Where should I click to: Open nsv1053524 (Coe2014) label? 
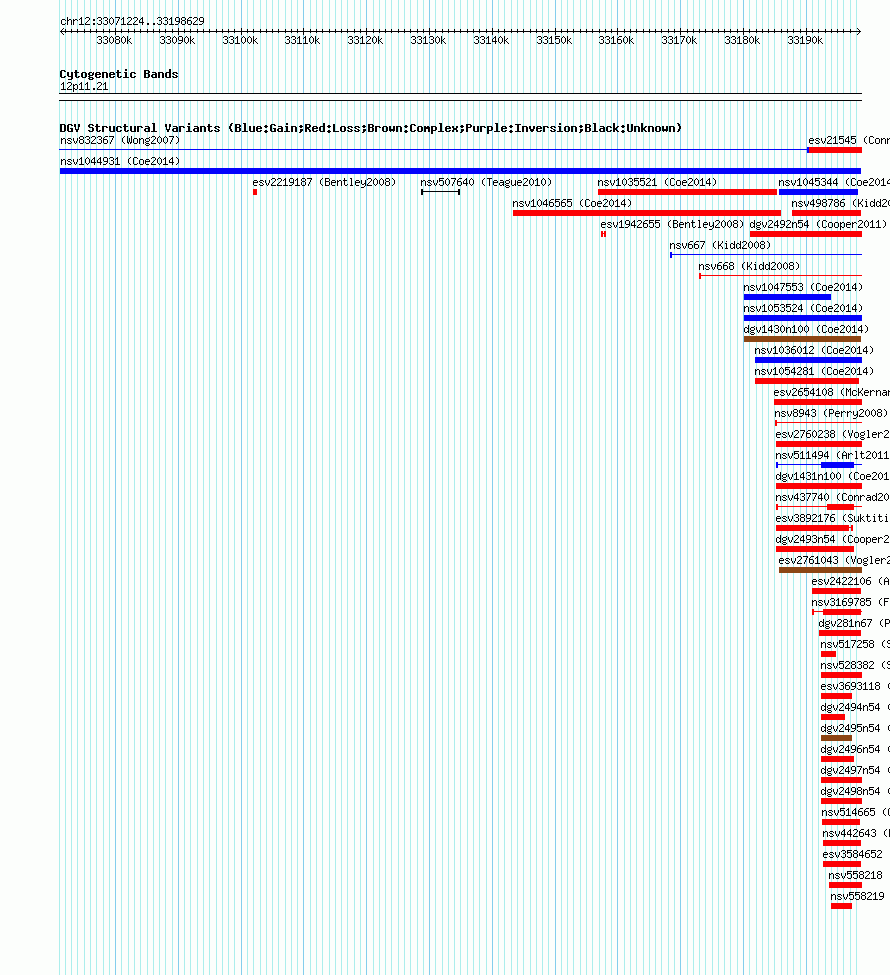pyautogui.click(x=803, y=309)
